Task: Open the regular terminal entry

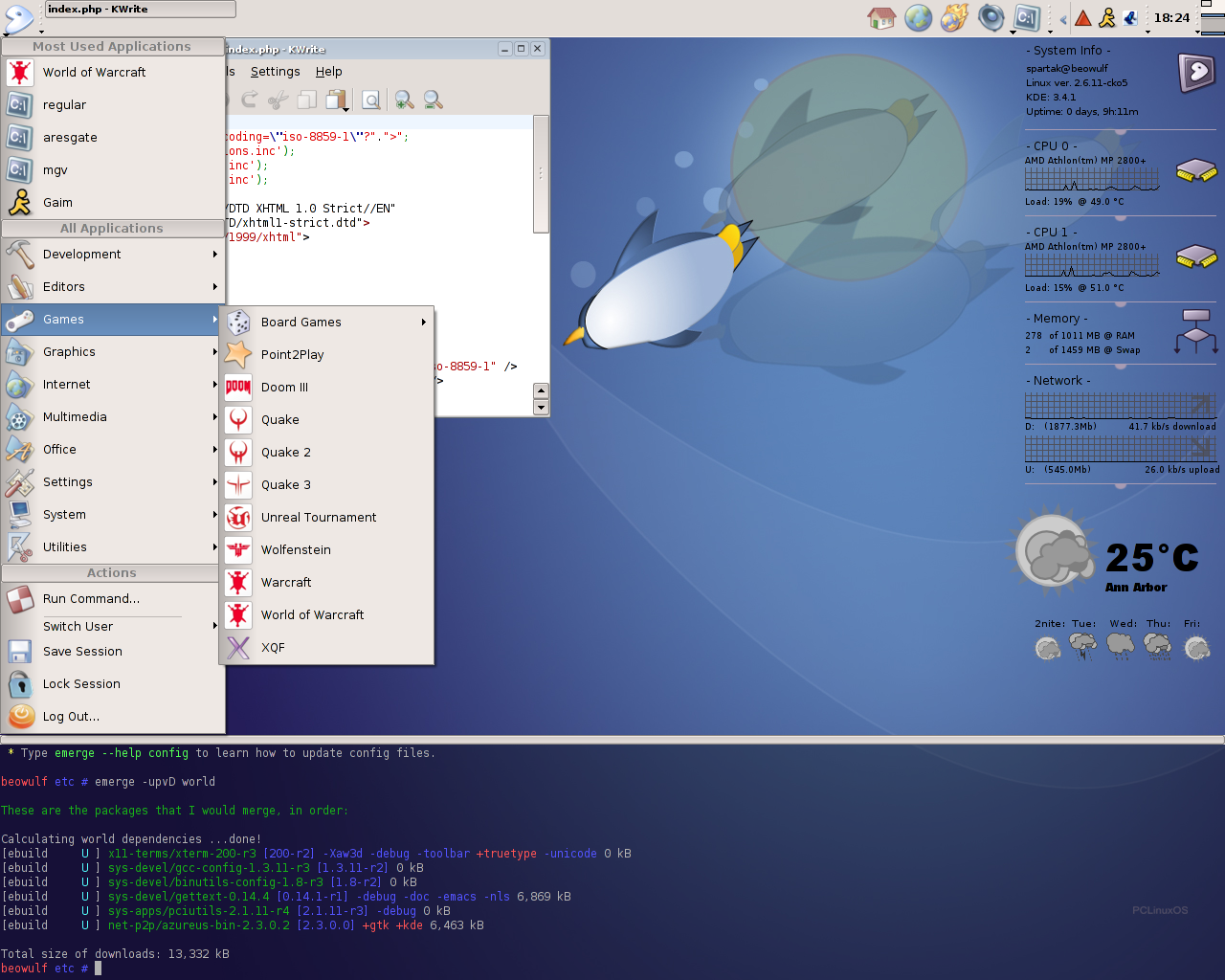Action: (113, 104)
